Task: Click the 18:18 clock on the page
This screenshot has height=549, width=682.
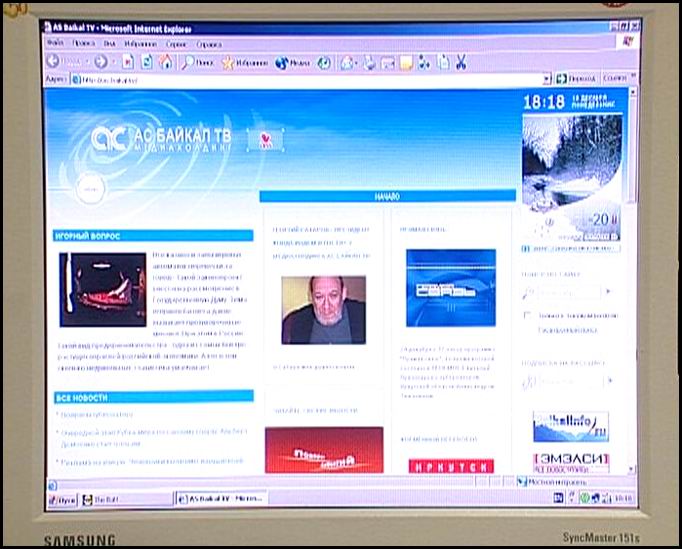Action: 544,103
